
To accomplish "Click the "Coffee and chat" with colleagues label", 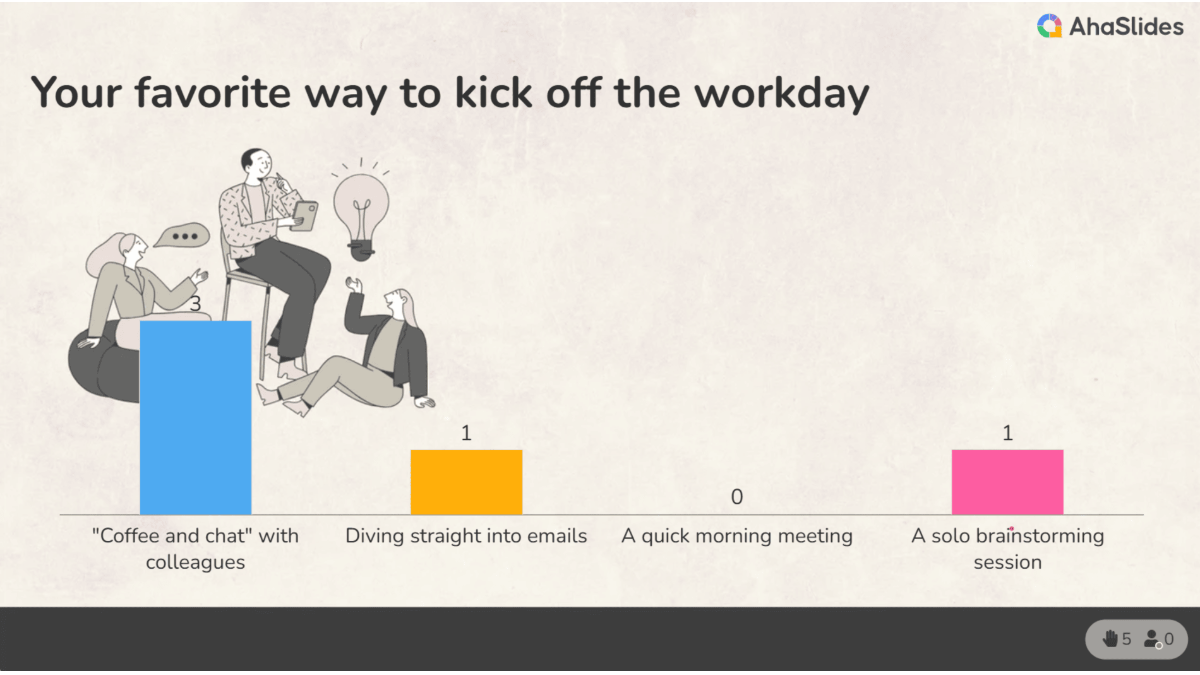I will [x=195, y=548].
